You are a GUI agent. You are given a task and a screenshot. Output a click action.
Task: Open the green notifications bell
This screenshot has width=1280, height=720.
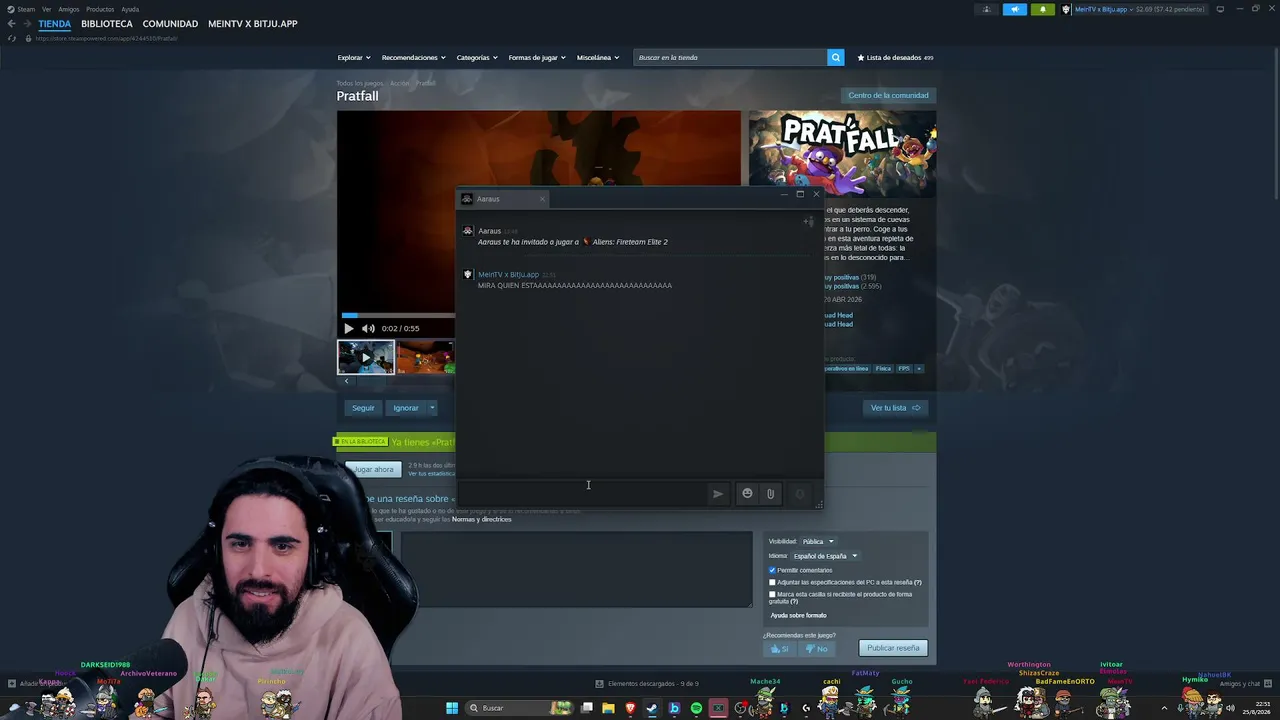tap(1042, 9)
